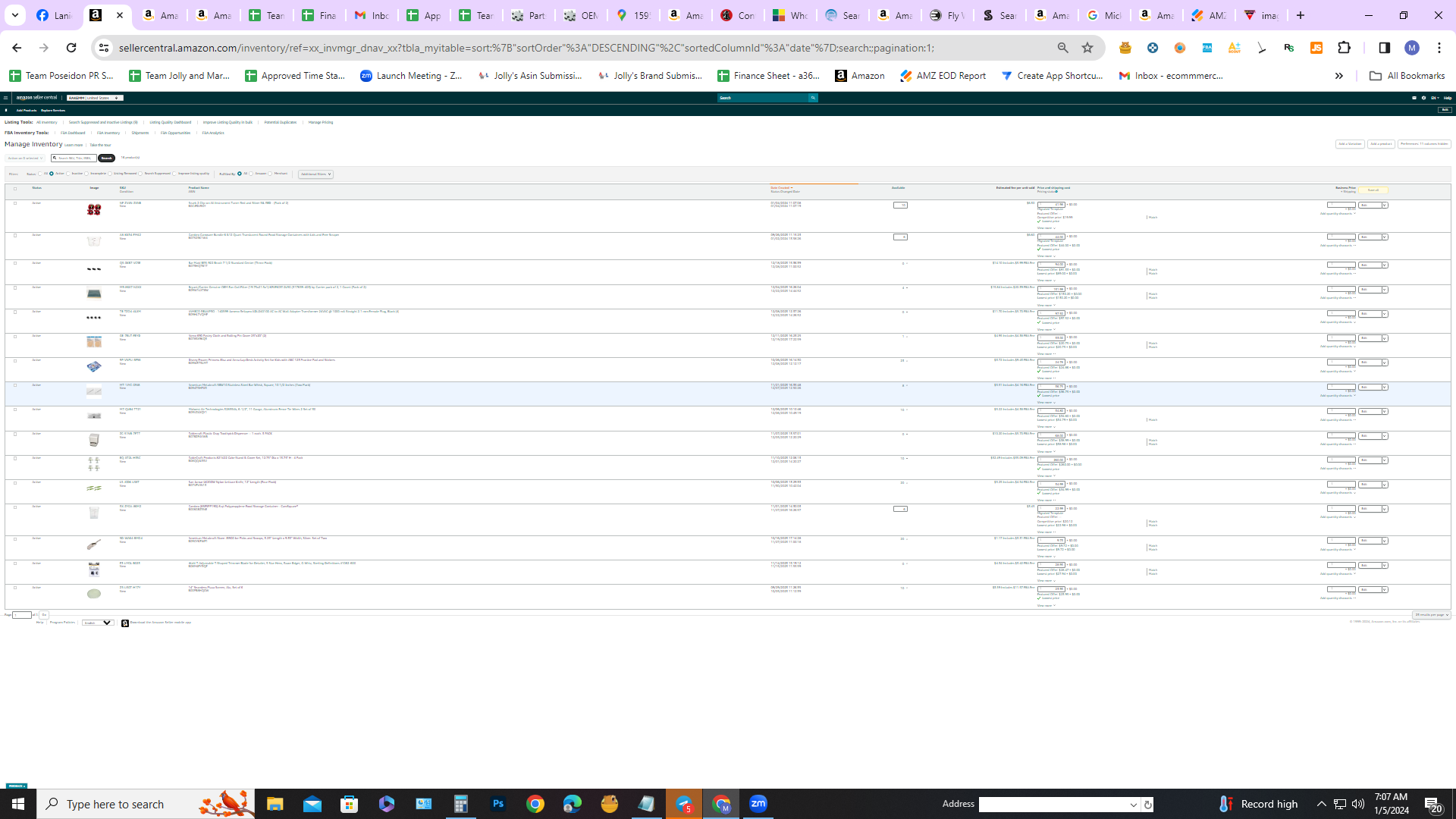Viewport: 1456px width, 819px height.
Task: Open File Explorer from taskbar
Action: [x=275, y=804]
